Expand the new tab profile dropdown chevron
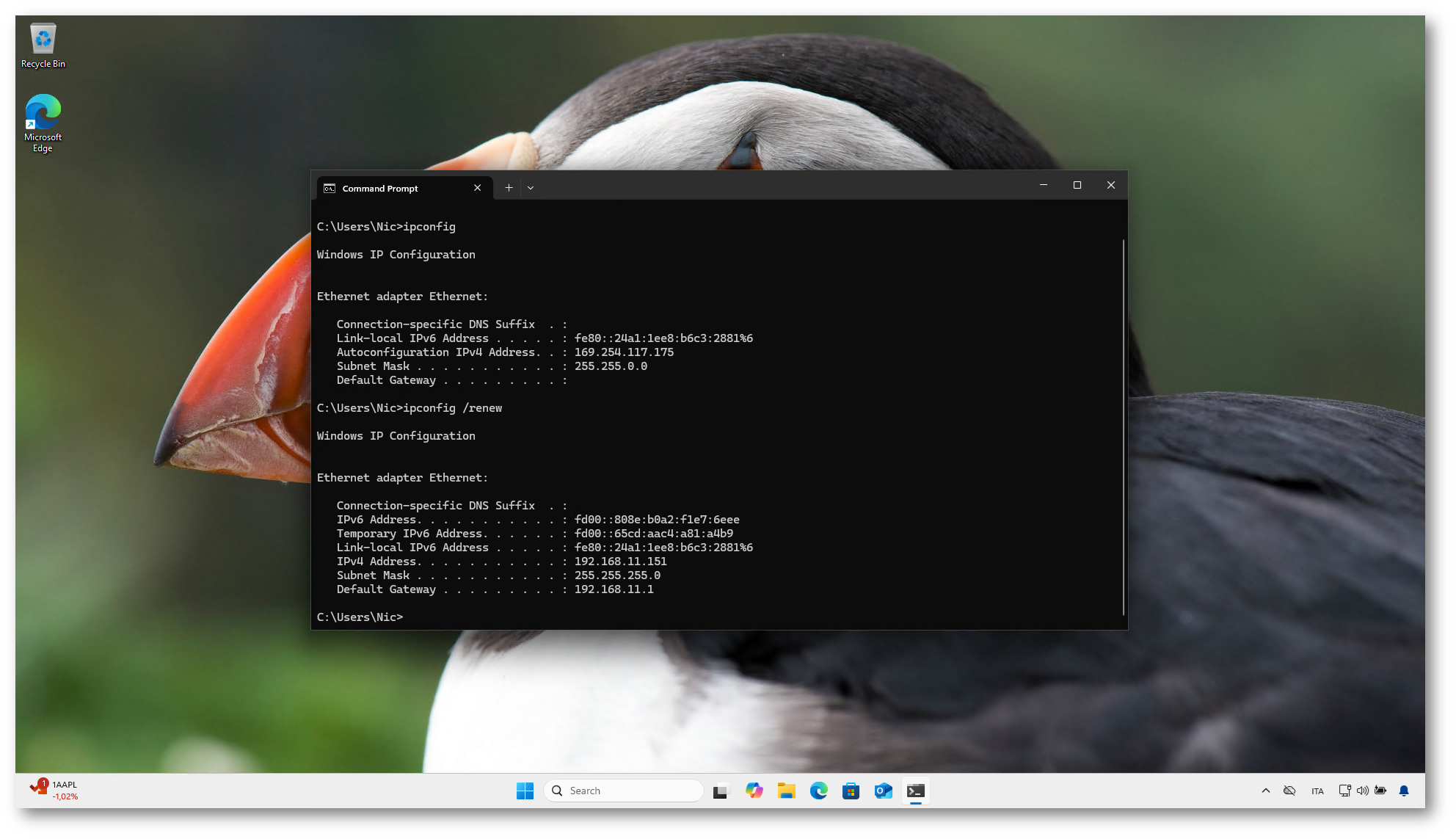1456x839 pixels. pyautogui.click(x=531, y=188)
